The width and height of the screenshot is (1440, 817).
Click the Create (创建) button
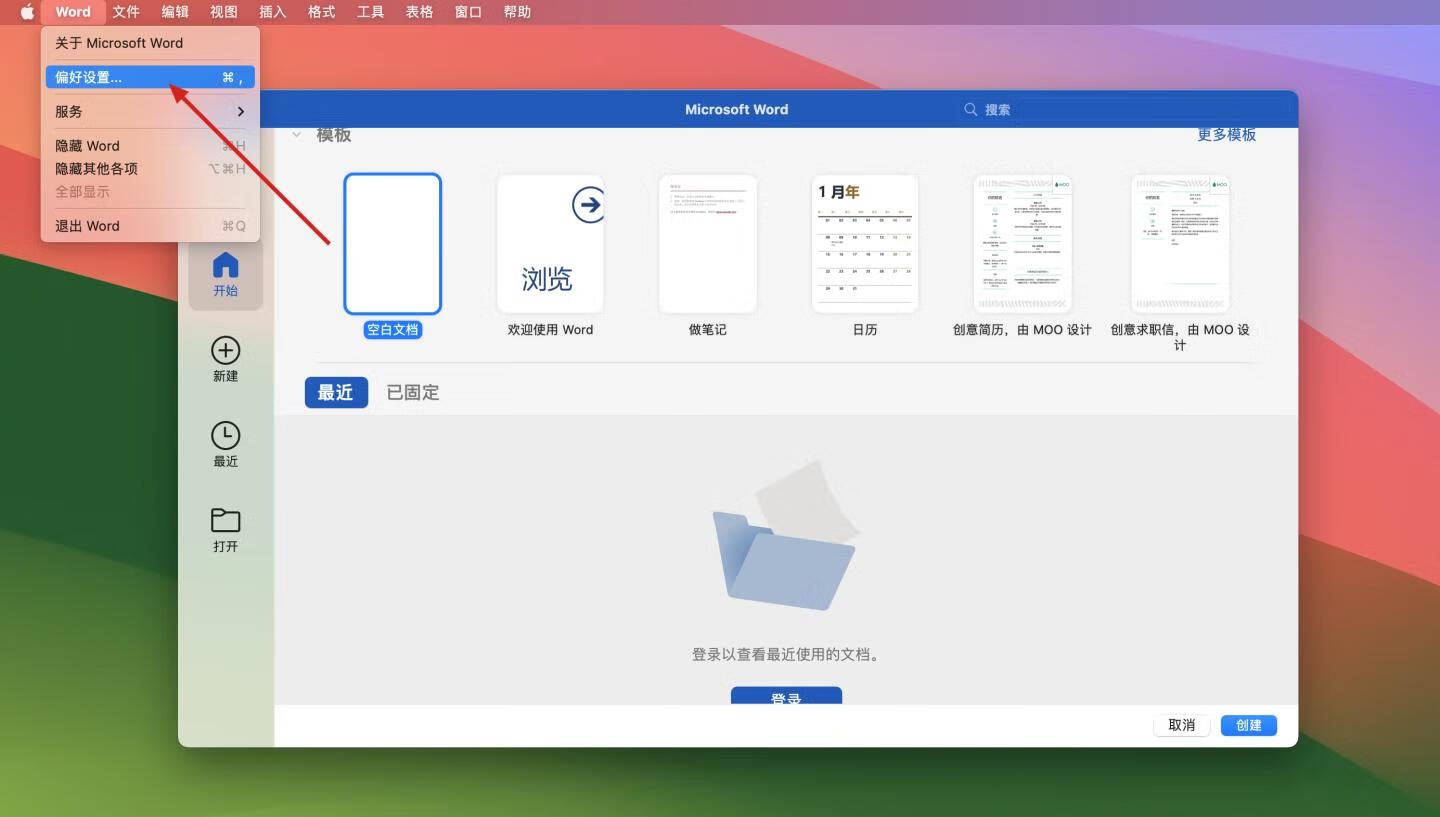coord(1248,725)
